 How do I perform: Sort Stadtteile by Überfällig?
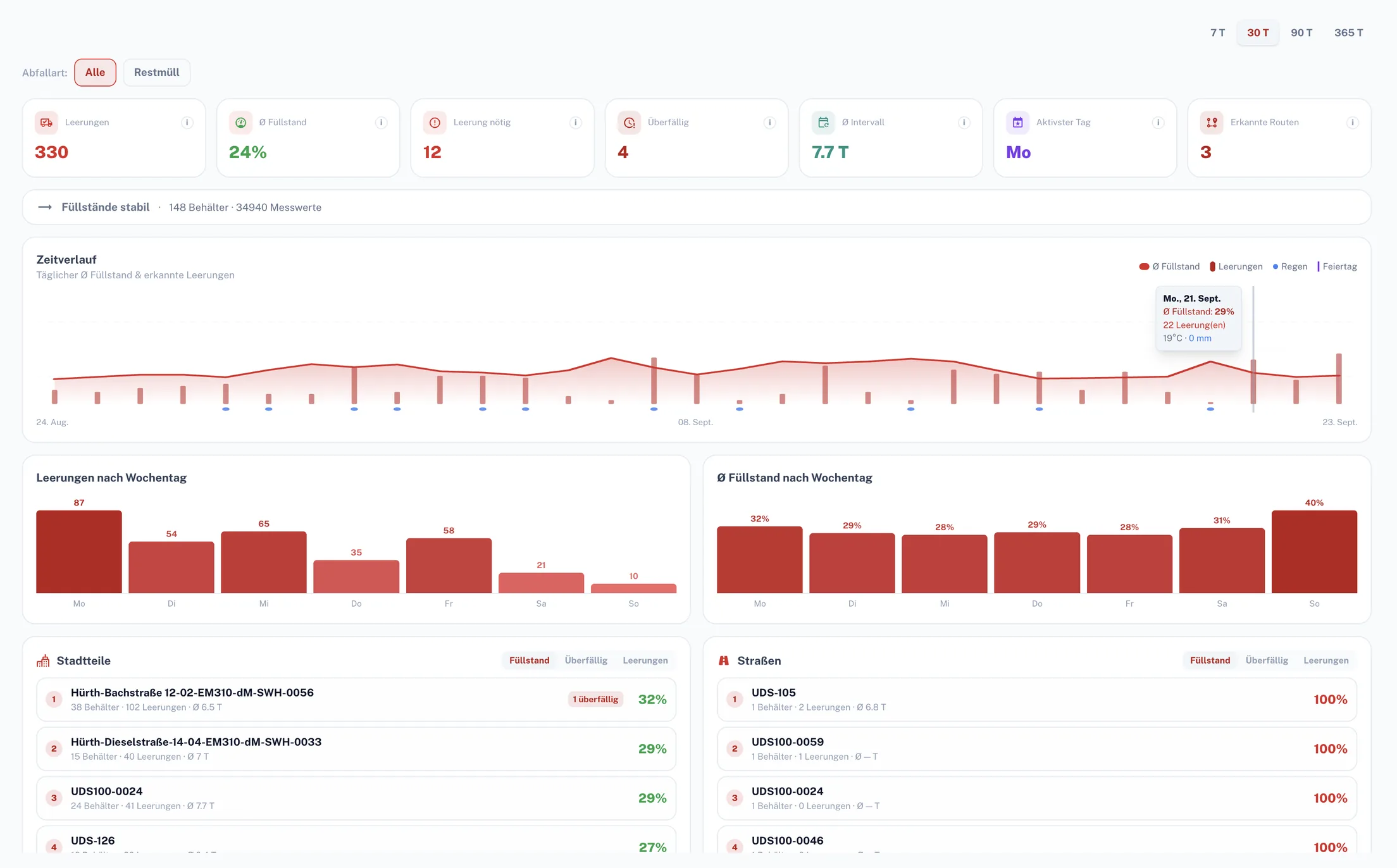point(586,660)
